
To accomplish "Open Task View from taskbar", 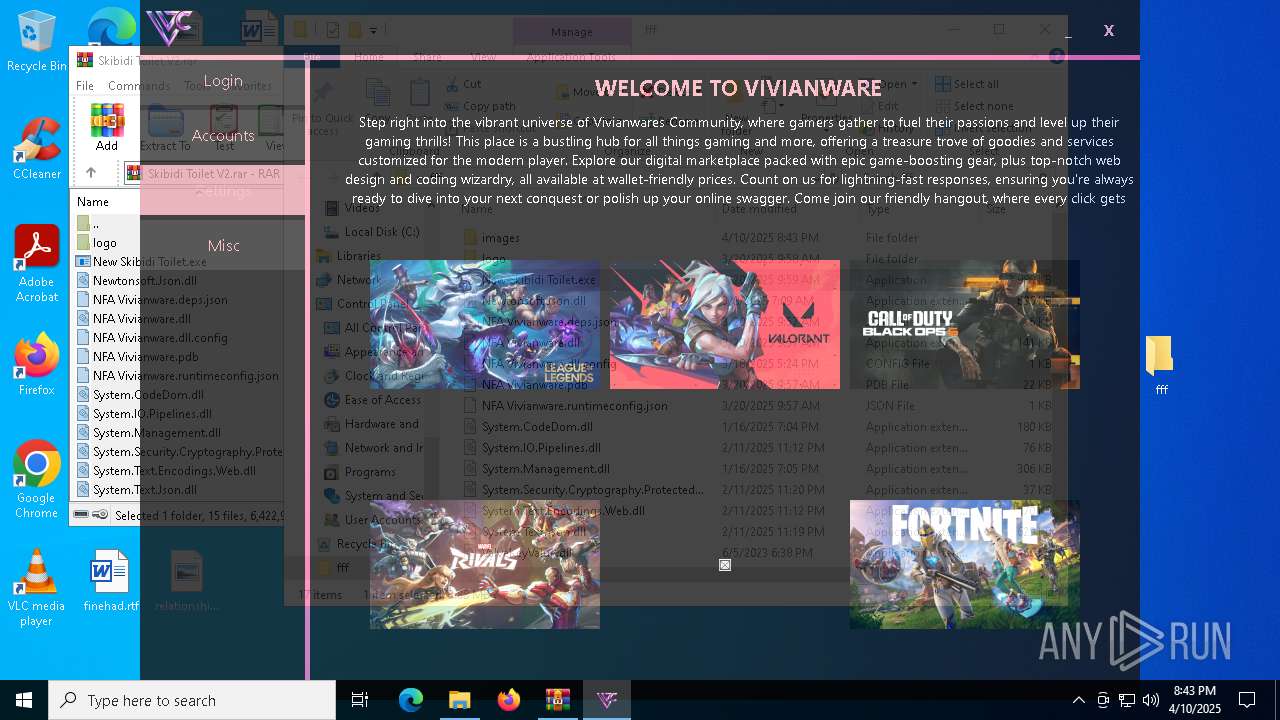I will tap(360, 700).
